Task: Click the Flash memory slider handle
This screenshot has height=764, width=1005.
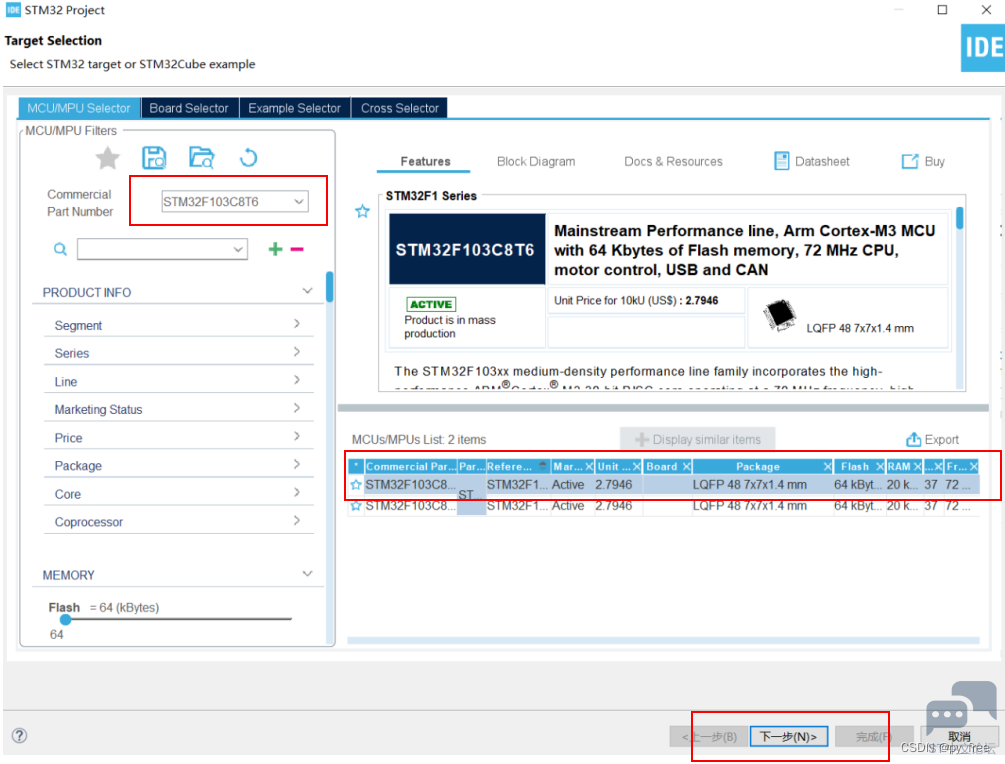Action: (x=65, y=619)
